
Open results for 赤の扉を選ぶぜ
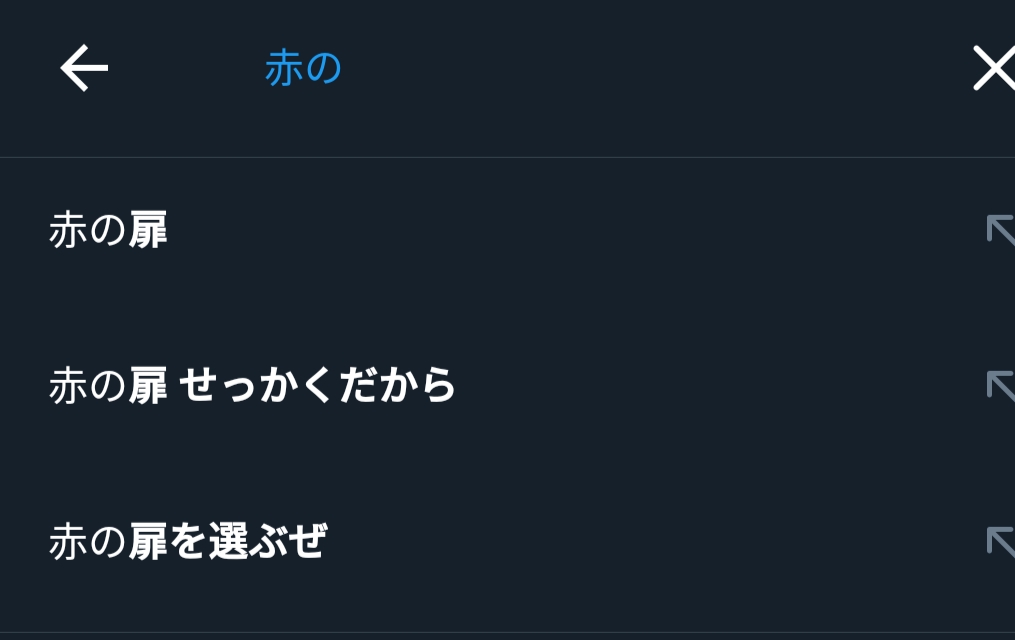click(x=188, y=542)
